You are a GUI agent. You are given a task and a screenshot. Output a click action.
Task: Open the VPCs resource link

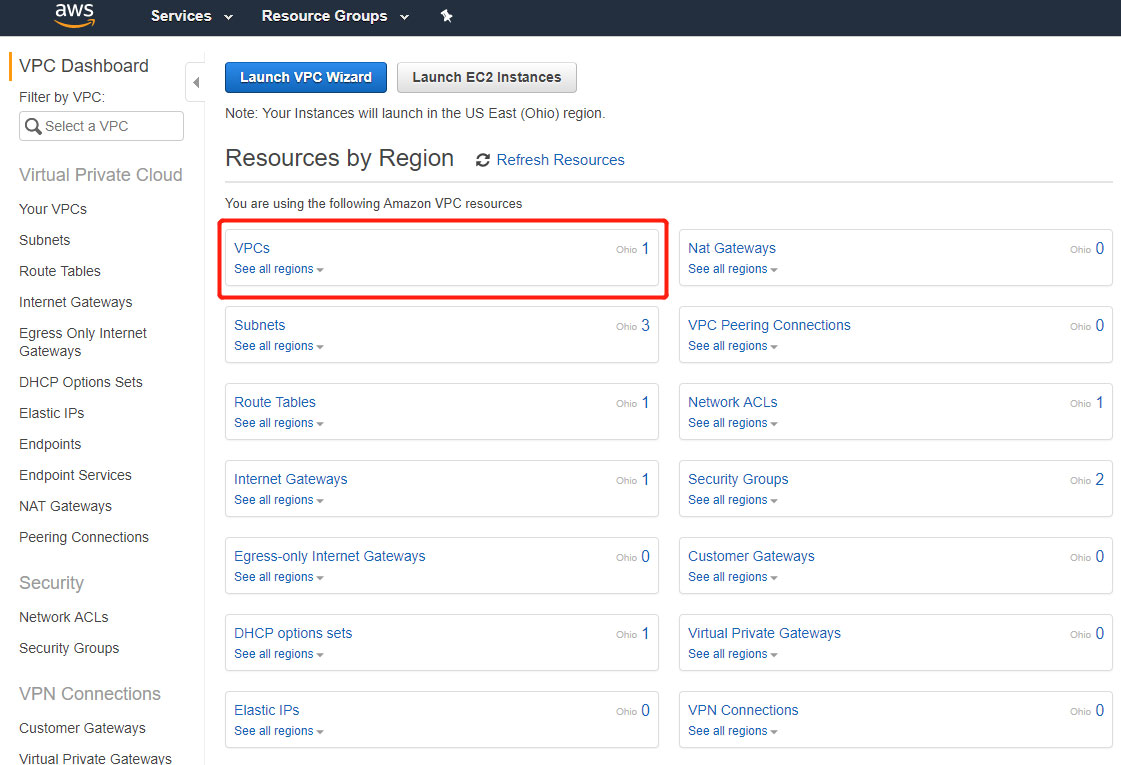point(252,248)
